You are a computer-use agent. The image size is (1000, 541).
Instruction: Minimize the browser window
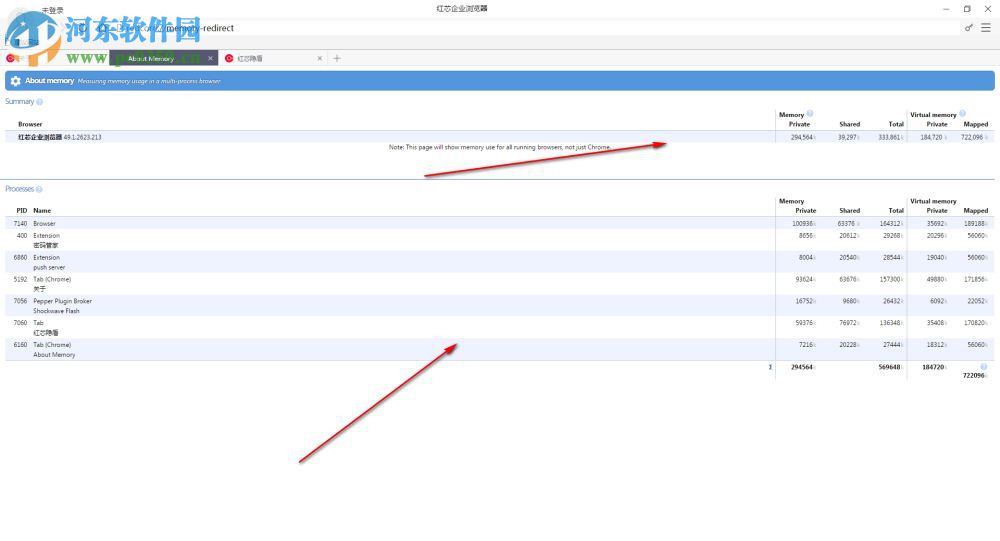point(946,9)
